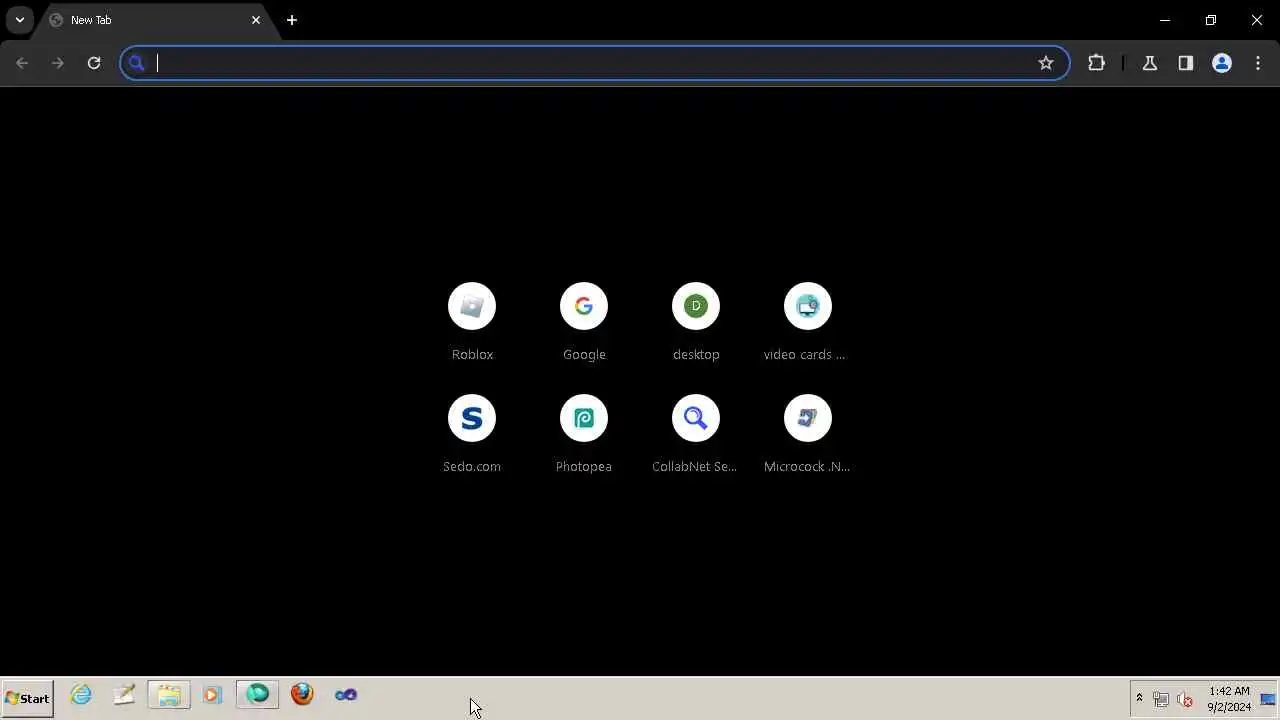The height and width of the screenshot is (720, 1280).
Task: Open Chrome Labs flask icon
Action: [x=1150, y=63]
